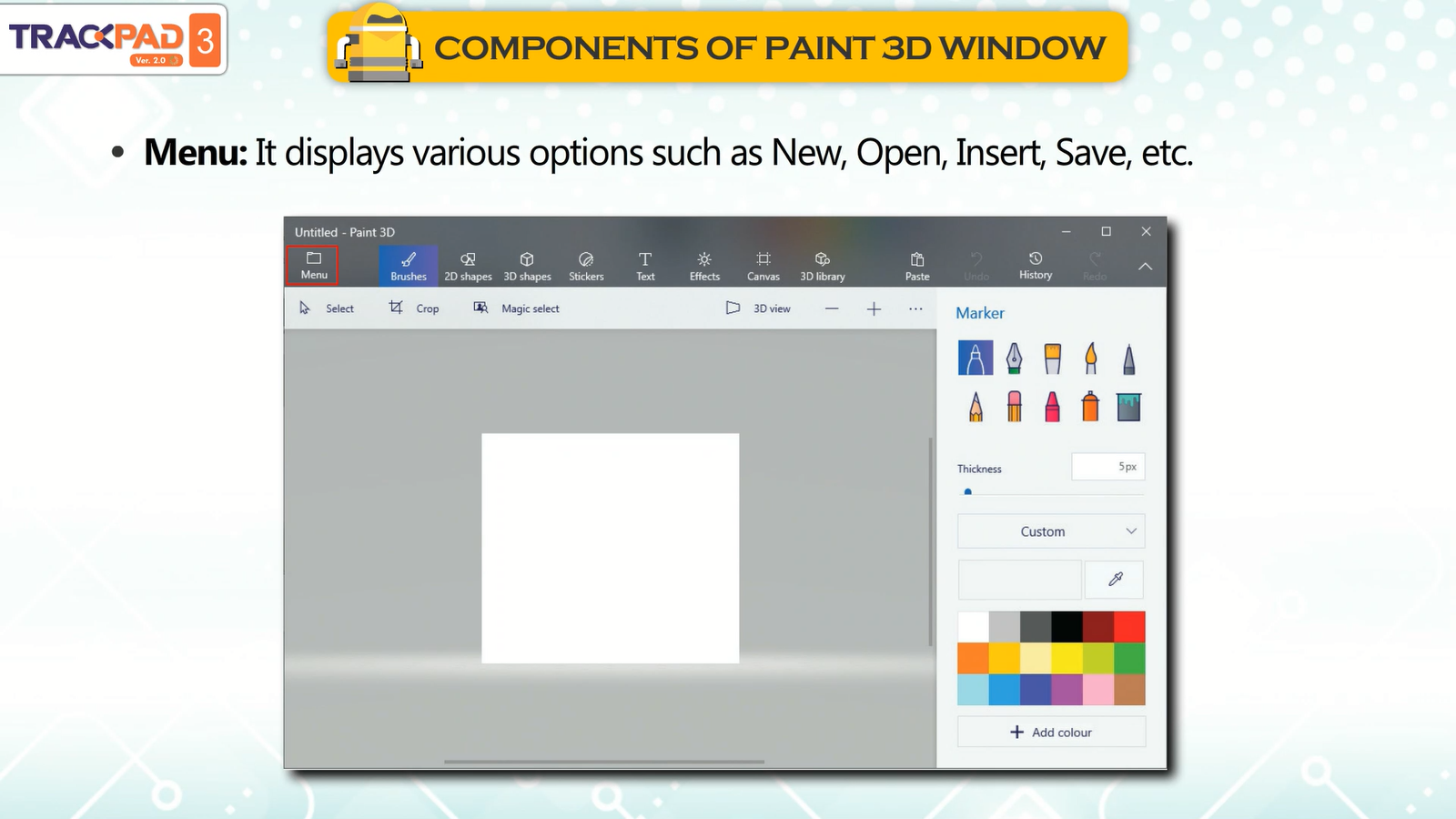Select the Brushes tool tab
Image resolution: width=1456 pixels, height=819 pixels.
pyautogui.click(x=409, y=266)
